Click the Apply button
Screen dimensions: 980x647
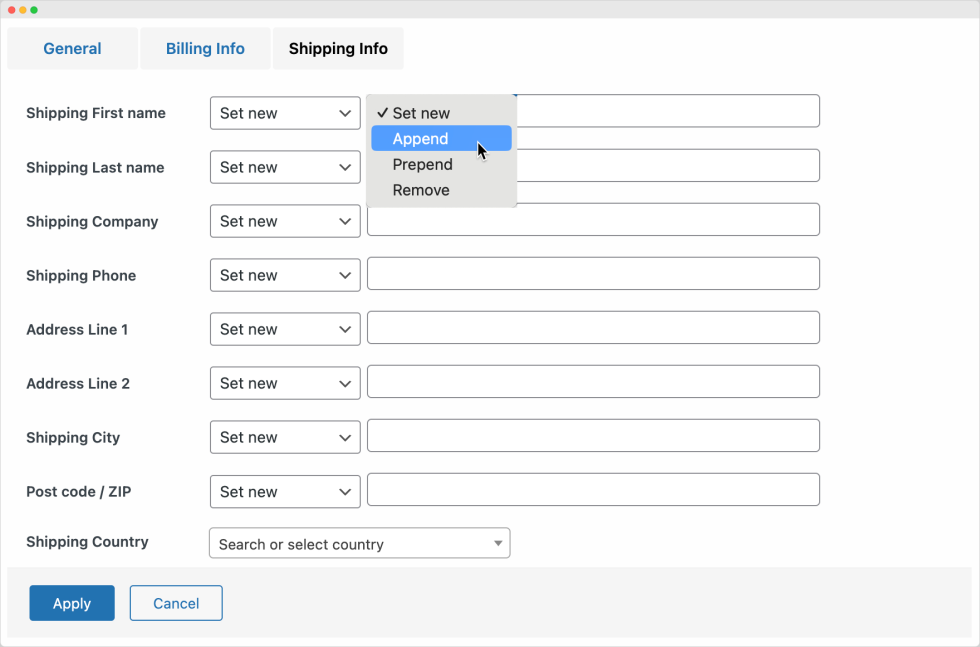pos(72,603)
